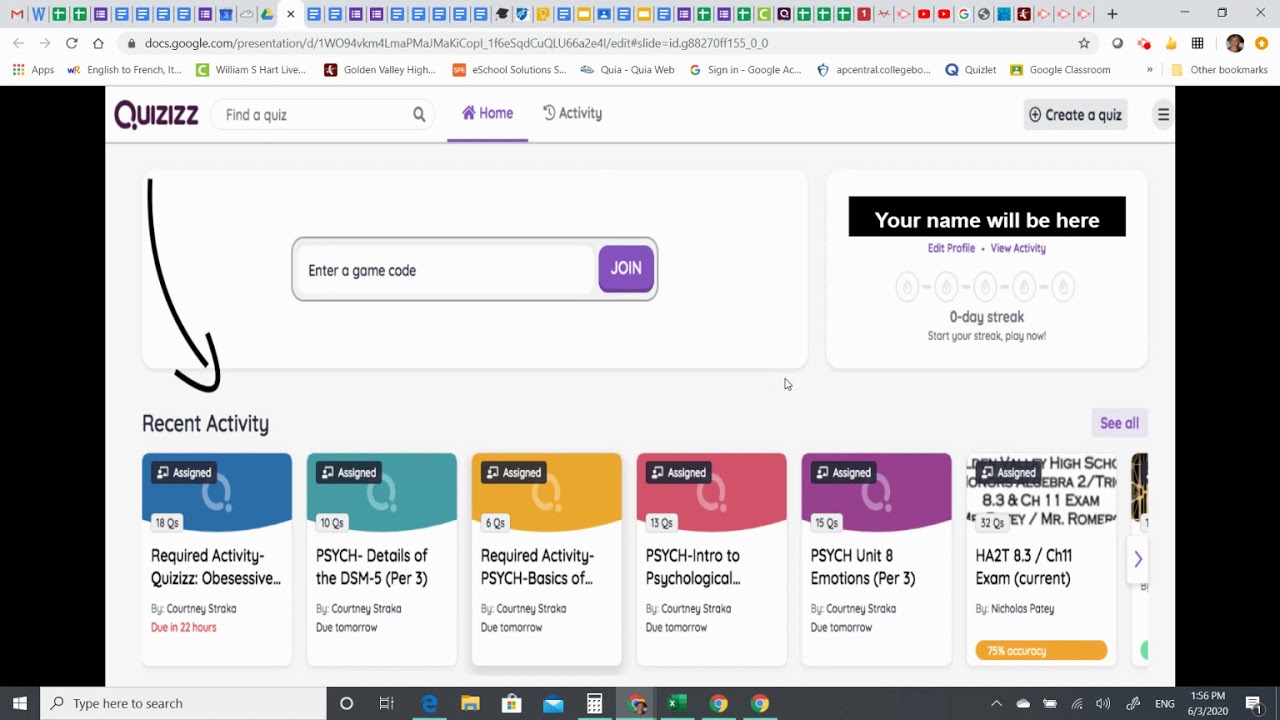Click the next arrow in Recent Activity
The image size is (1280, 720).
click(1137, 559)
